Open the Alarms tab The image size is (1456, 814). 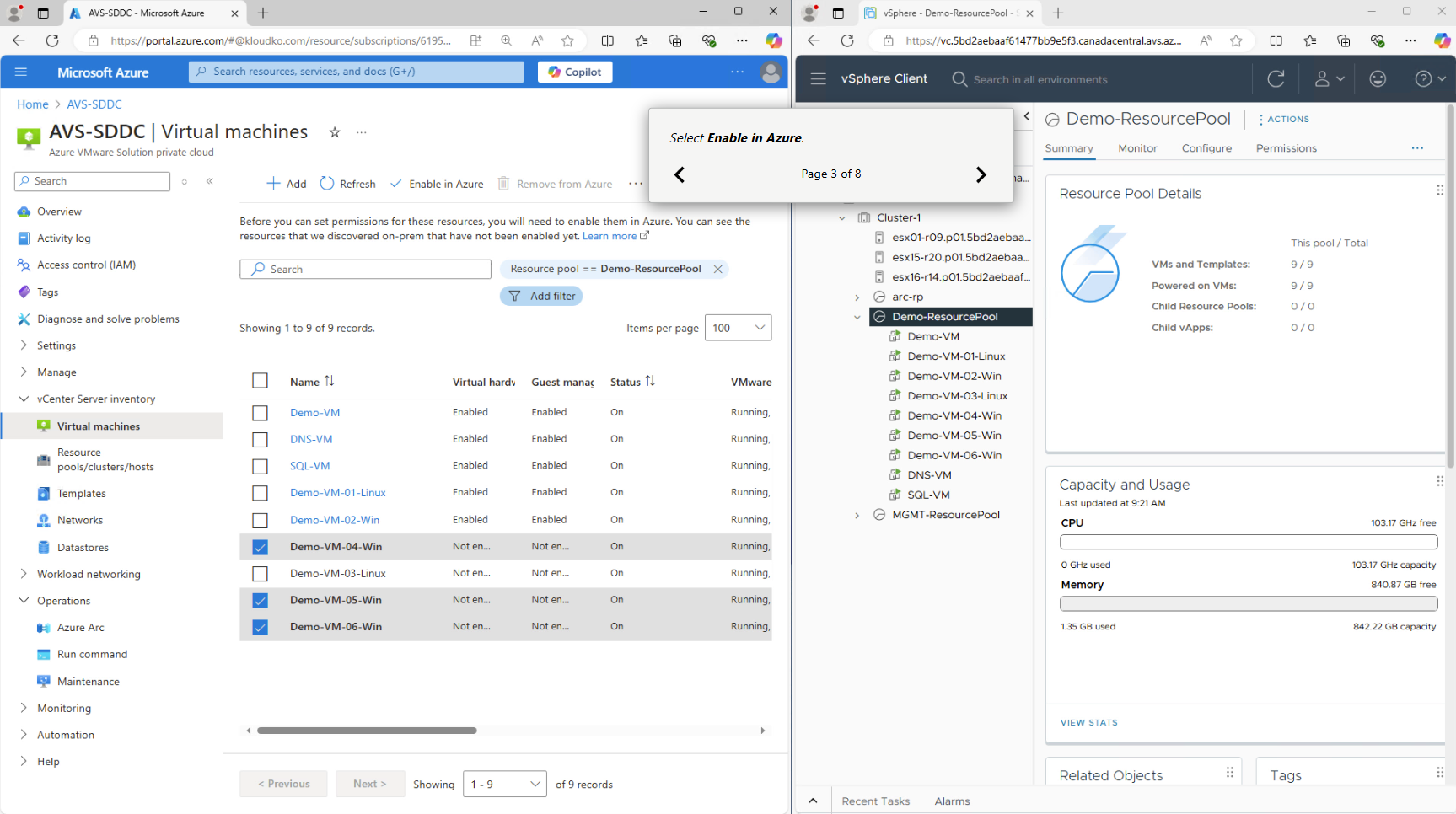tap(952, 801)
